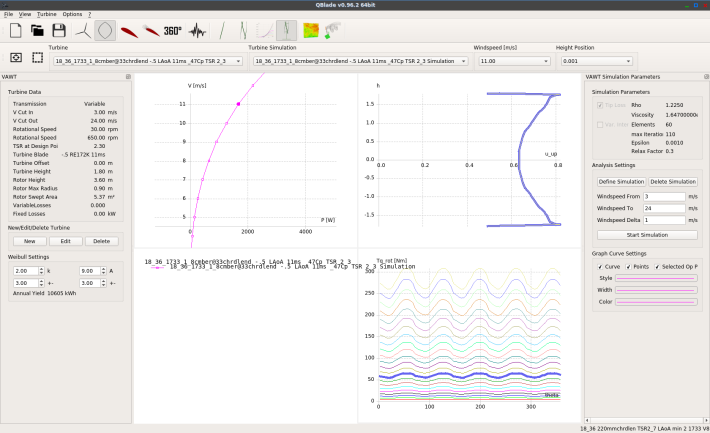Open airfoil design red foil icon
The width and height of the screenshot is (710, 433).
tap(129, 32)
